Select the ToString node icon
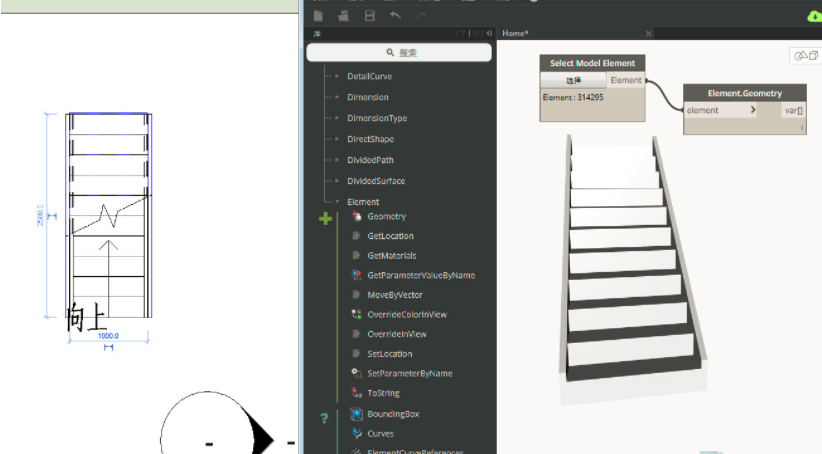Image resolution: width=822 pixels, height=454 pixels. [356, 393]
